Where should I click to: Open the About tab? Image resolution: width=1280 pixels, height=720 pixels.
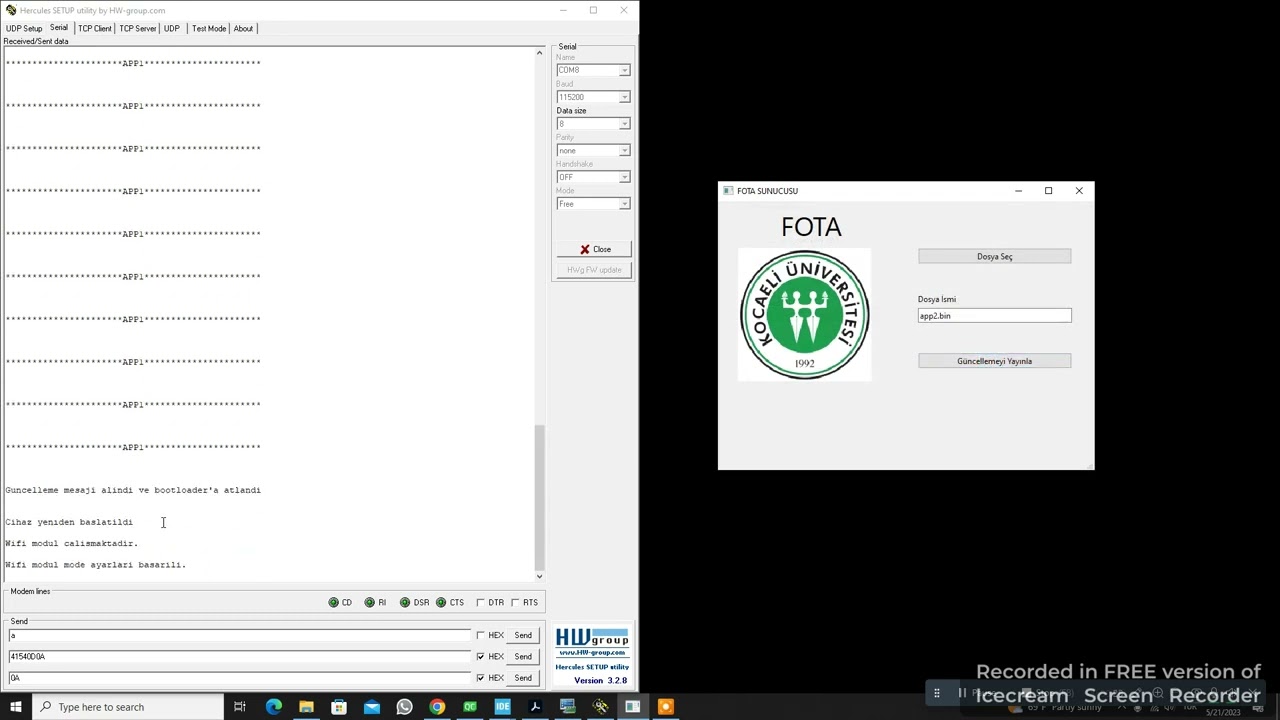243,28
